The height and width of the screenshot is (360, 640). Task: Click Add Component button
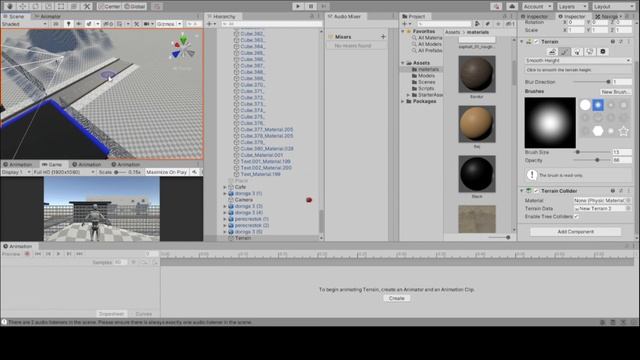[x=576, y=232]
